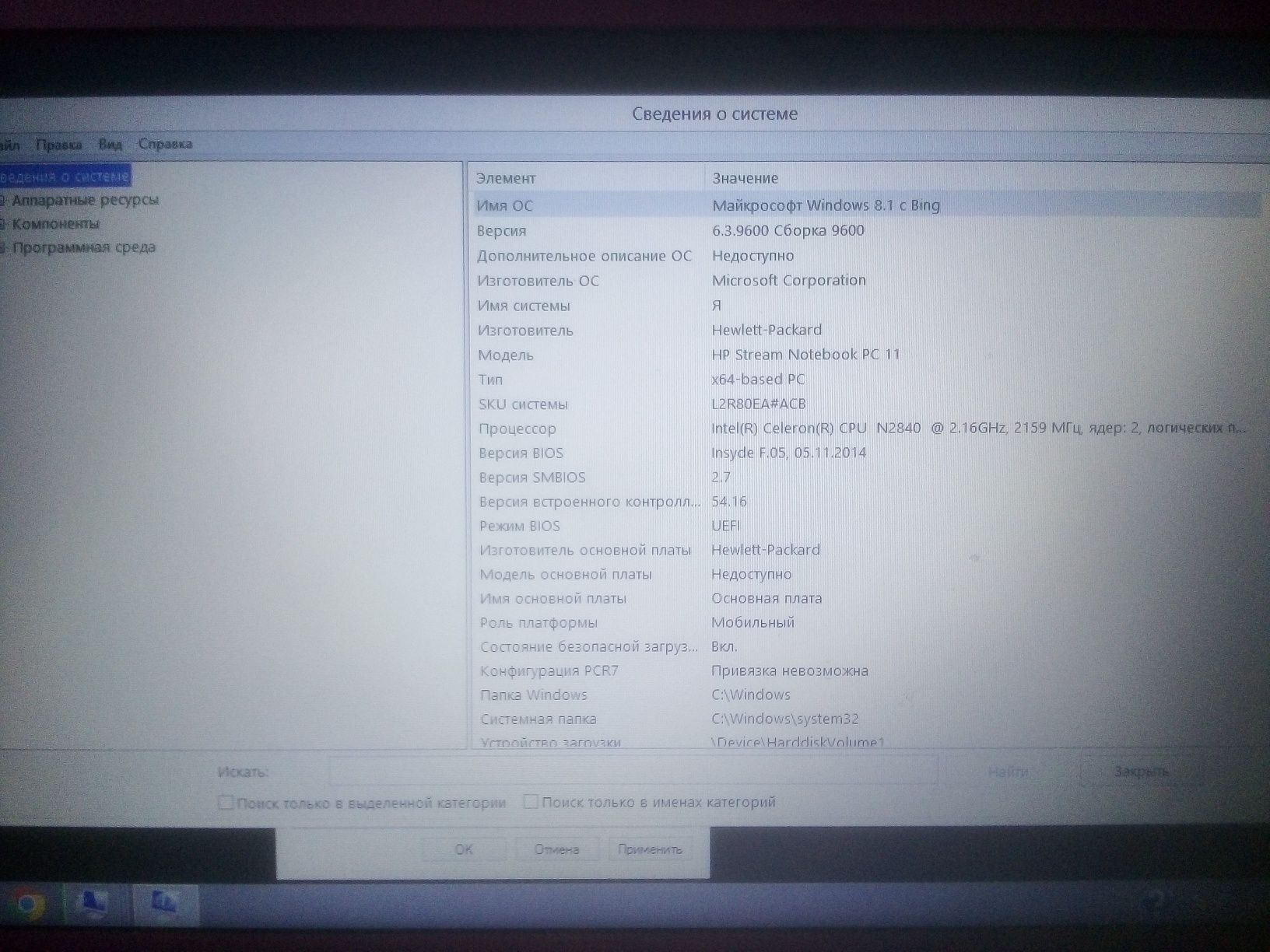Image resolution: width=1270 pixels, height=952 pixels.
Task: Click the Insyde F.05, 05.11.2014 value
Action: point(788,453)
